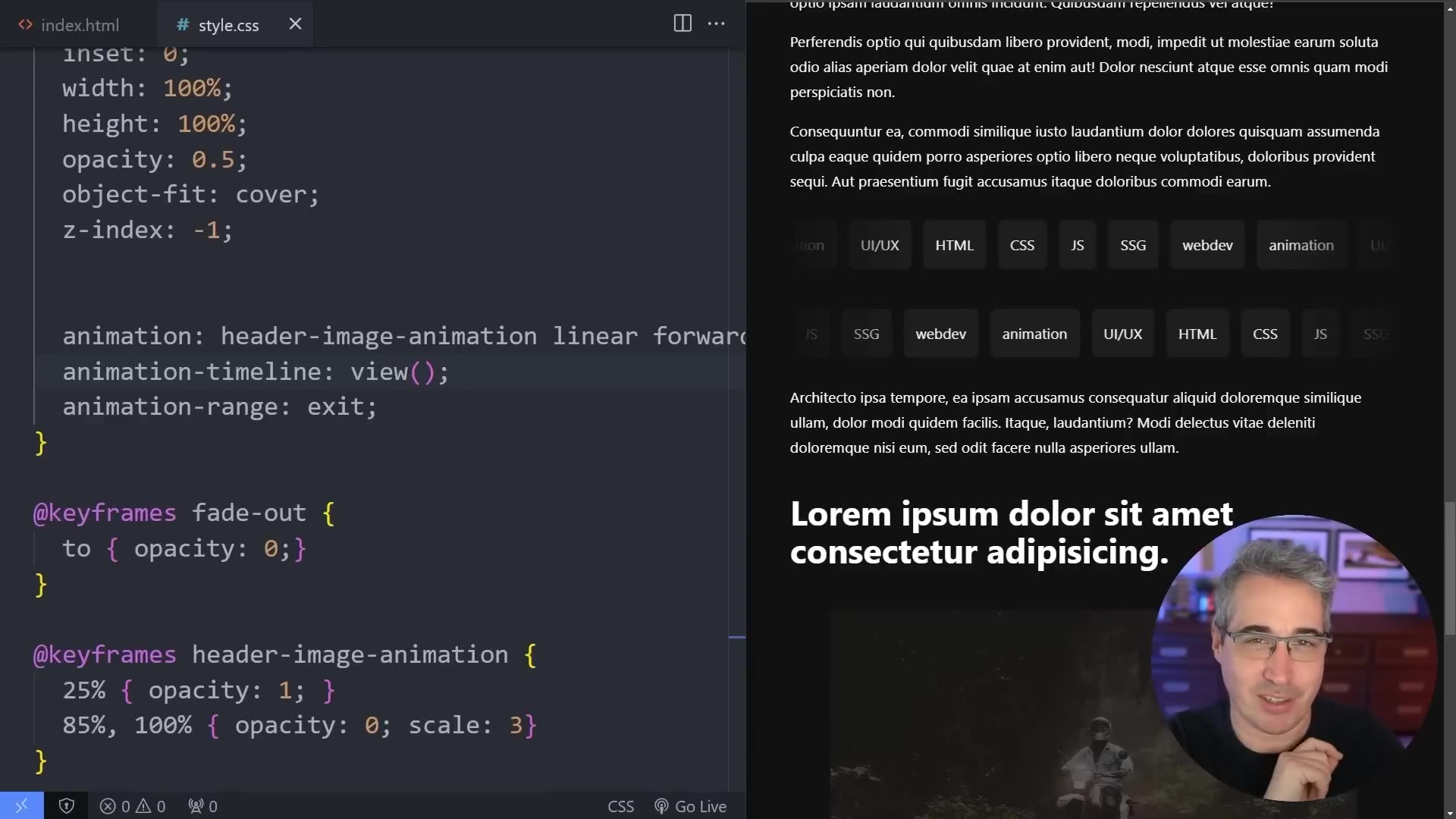The height and width of the screenshot is (819, 1456).
Task: Select the HTML filter tag
Action: tap(953, 244)
